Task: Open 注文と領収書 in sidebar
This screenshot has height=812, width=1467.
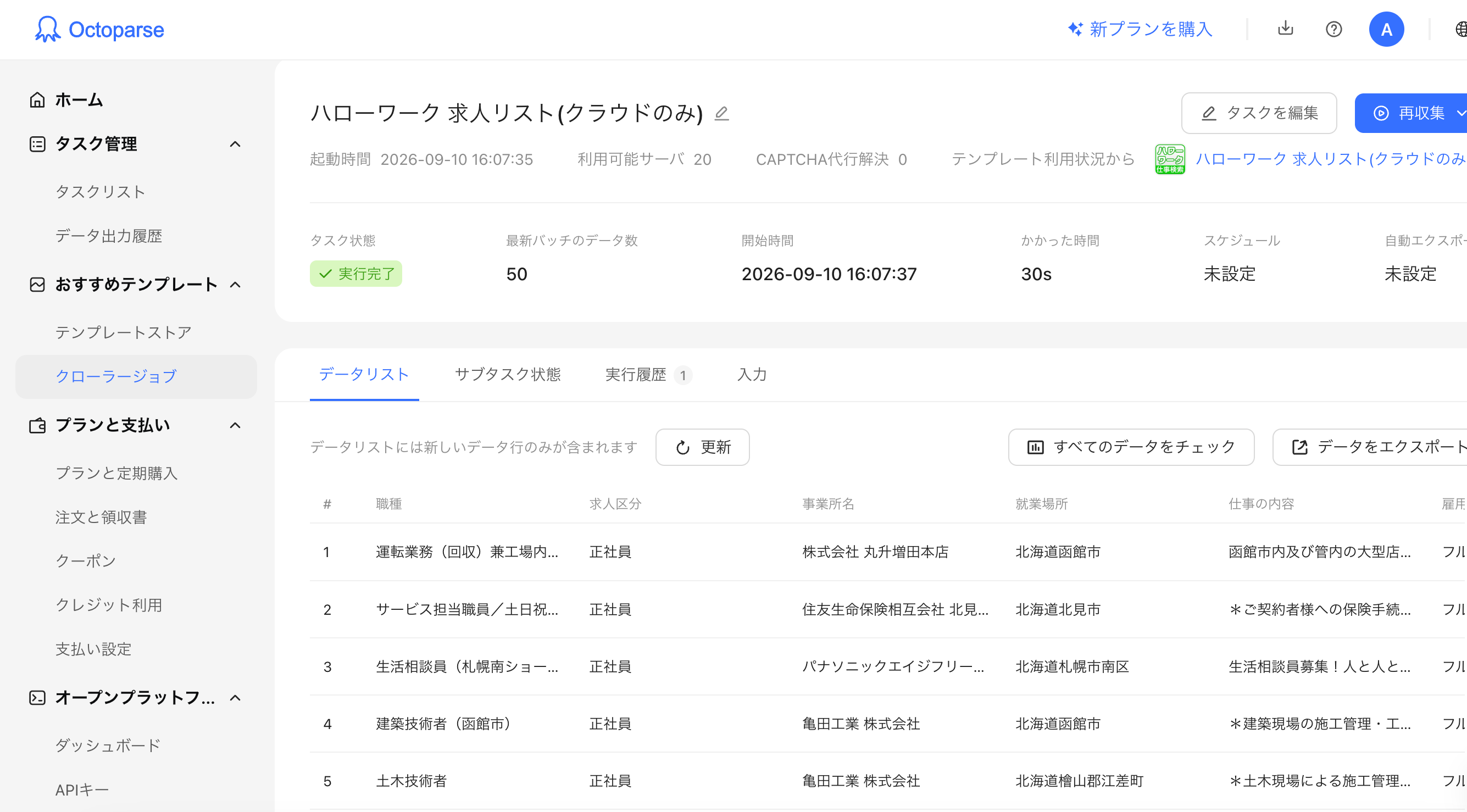Action: pos(101,517)
